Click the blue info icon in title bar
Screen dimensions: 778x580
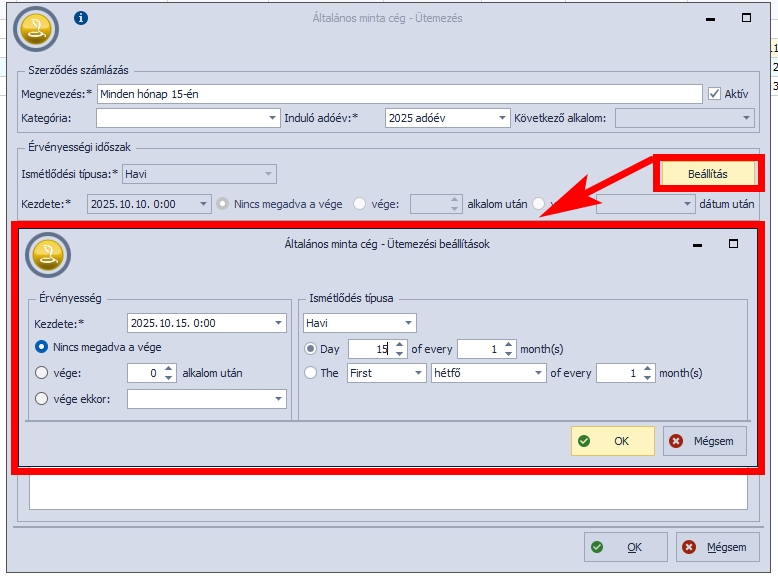point(82,18)
